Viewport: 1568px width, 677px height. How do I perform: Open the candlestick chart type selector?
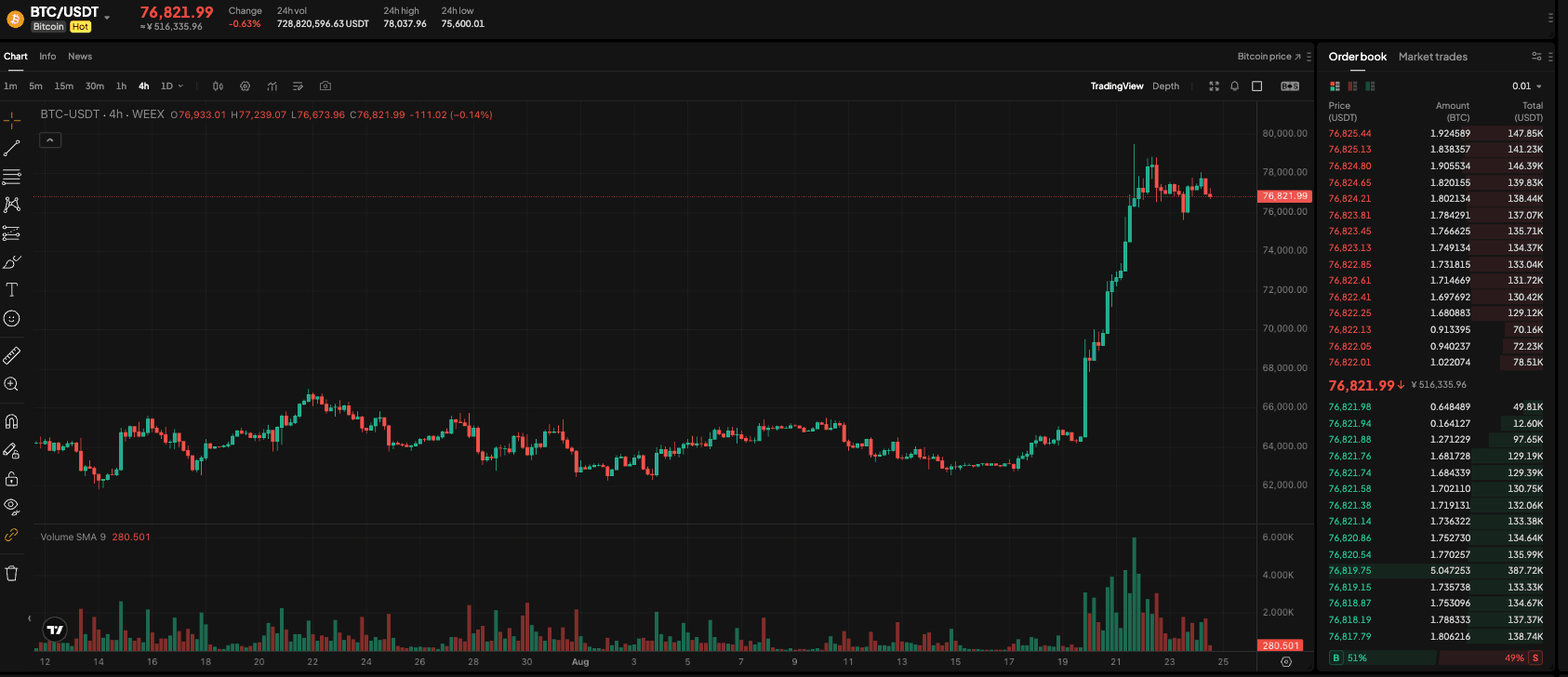pos(218,86)
